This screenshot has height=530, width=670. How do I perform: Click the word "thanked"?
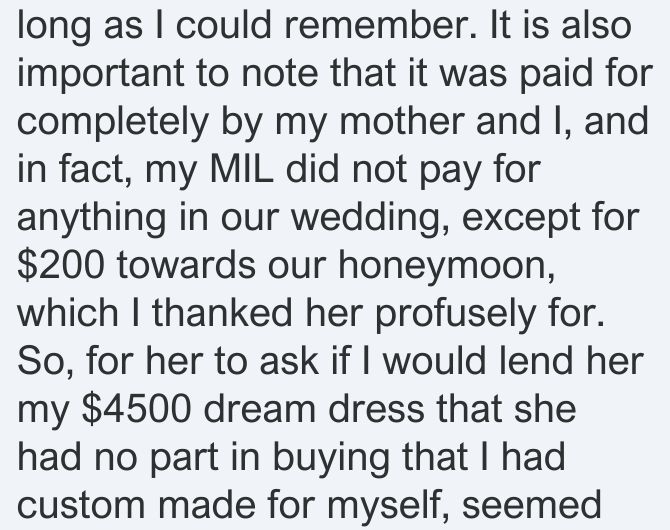pyautogui.click(x=222, y=313)
